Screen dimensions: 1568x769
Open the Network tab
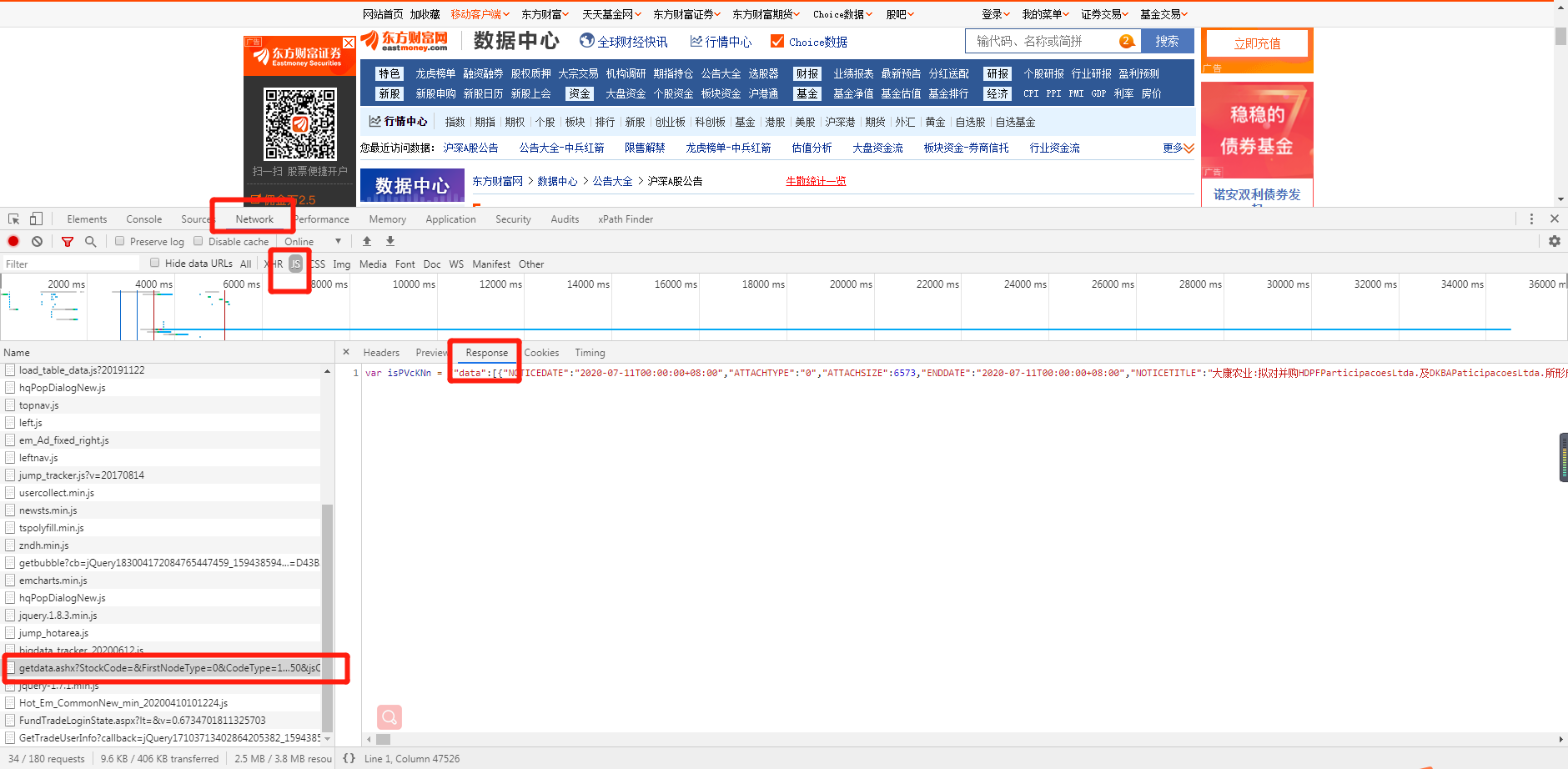(254, 219)
